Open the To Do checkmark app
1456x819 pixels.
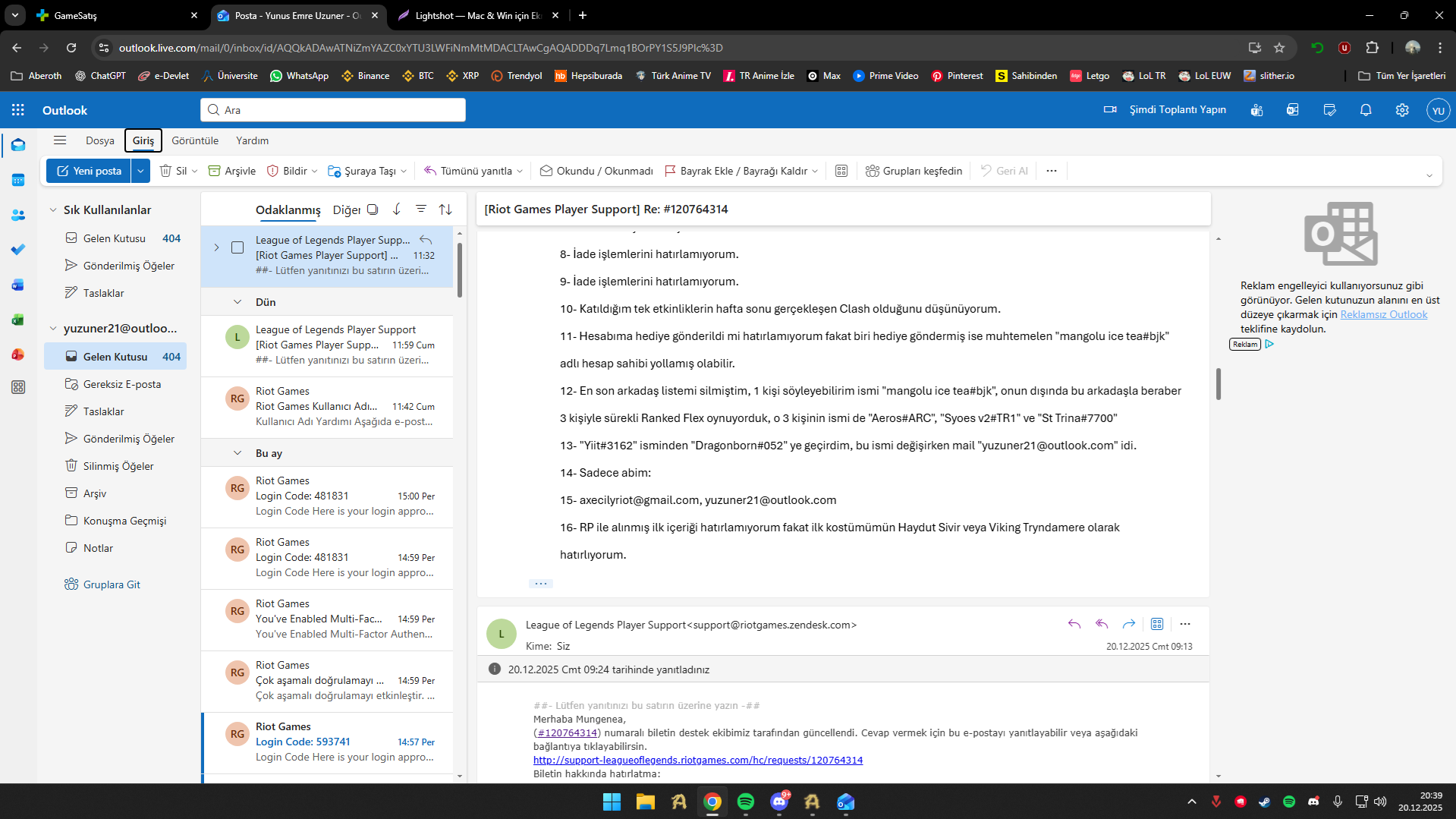[x=18, y=250]
